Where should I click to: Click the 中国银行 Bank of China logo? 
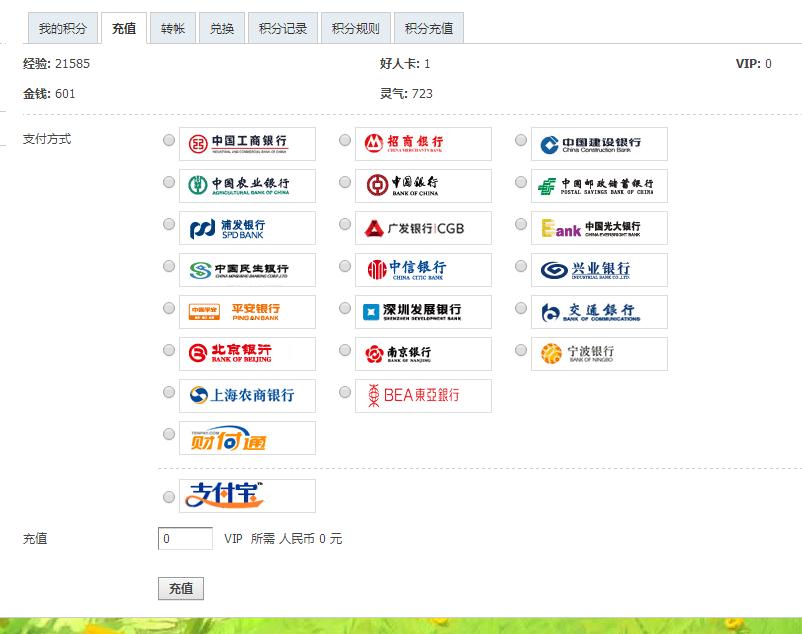point(423,186)
